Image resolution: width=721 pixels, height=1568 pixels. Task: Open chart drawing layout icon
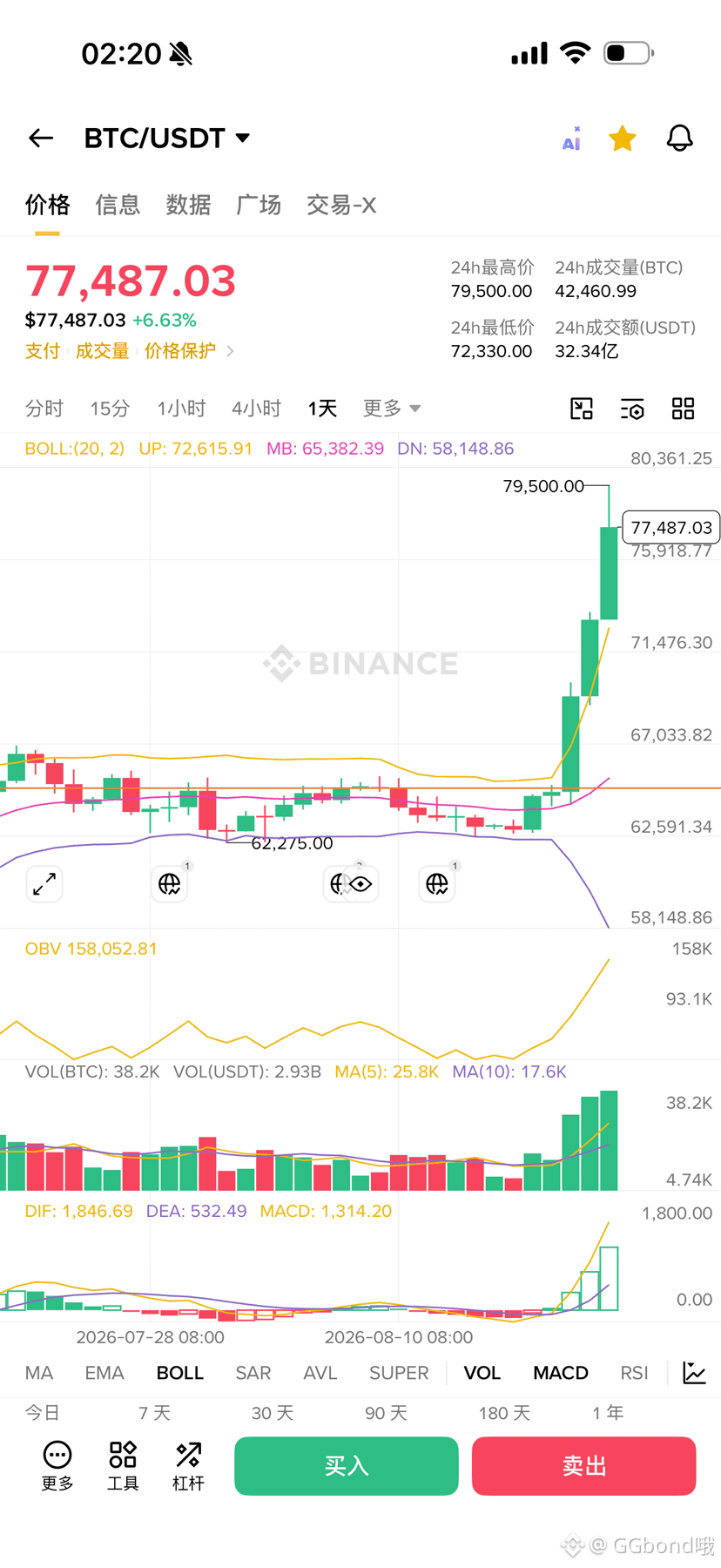pyautogui.click(x=582, y=409)
